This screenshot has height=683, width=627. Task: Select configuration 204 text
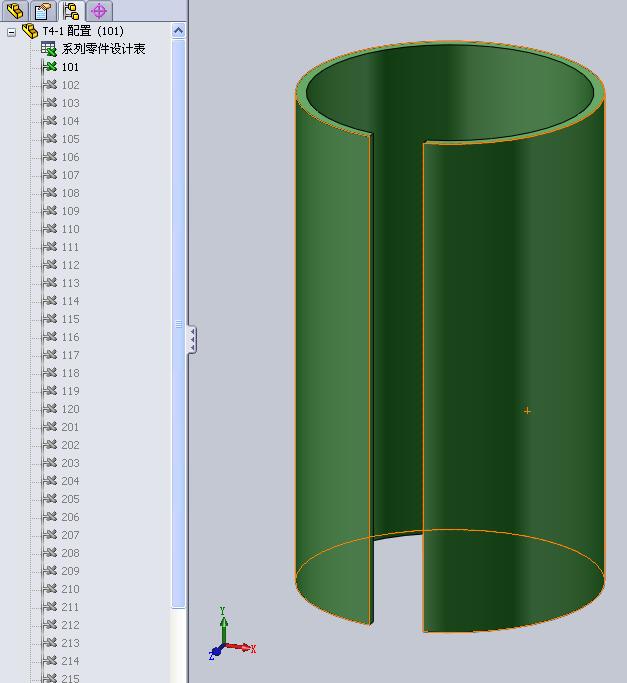[70, 481]
